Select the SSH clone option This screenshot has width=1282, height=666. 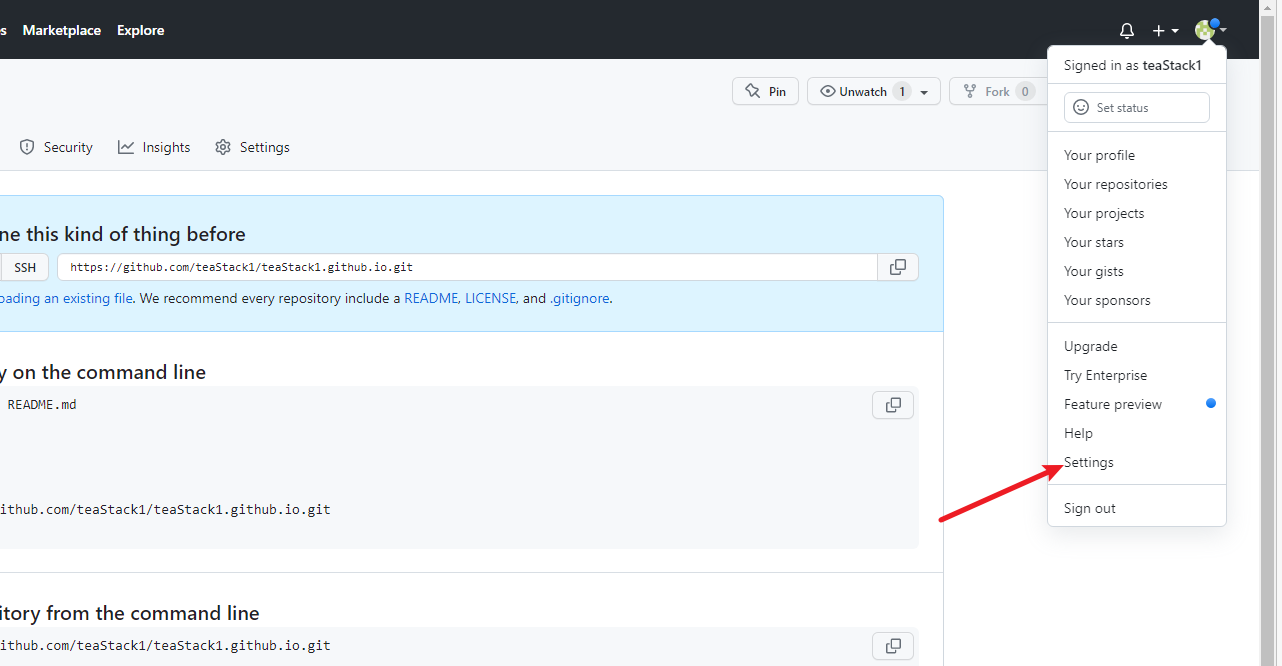(24, 267)
